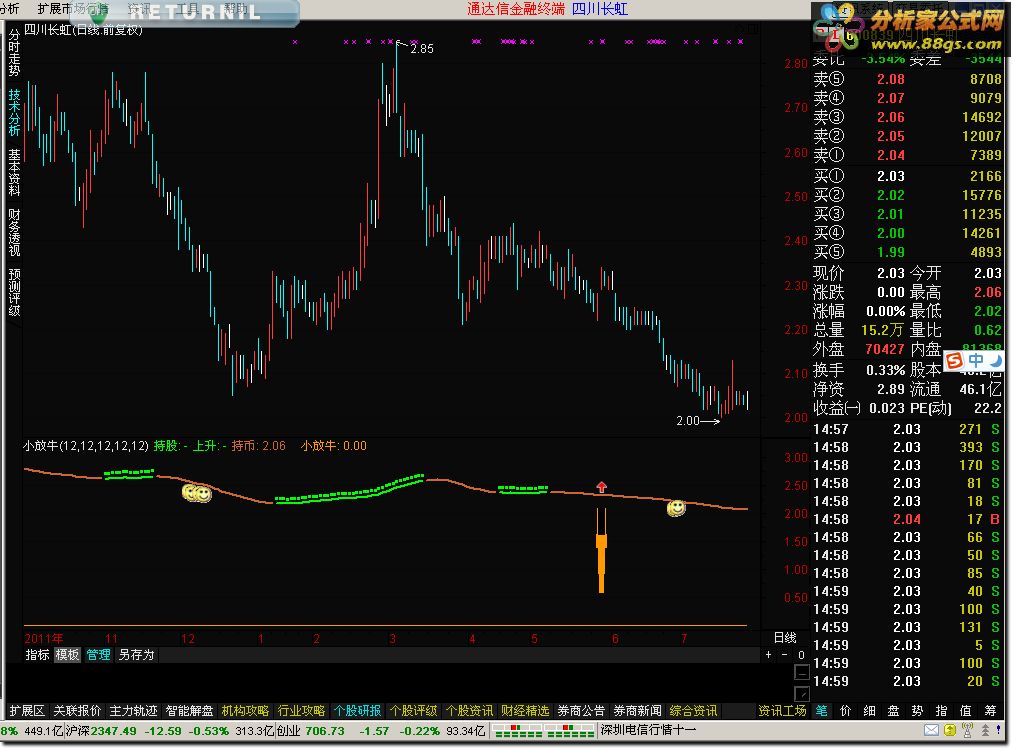Switch to 技术分析 side tab

click(x=14, y=112)
